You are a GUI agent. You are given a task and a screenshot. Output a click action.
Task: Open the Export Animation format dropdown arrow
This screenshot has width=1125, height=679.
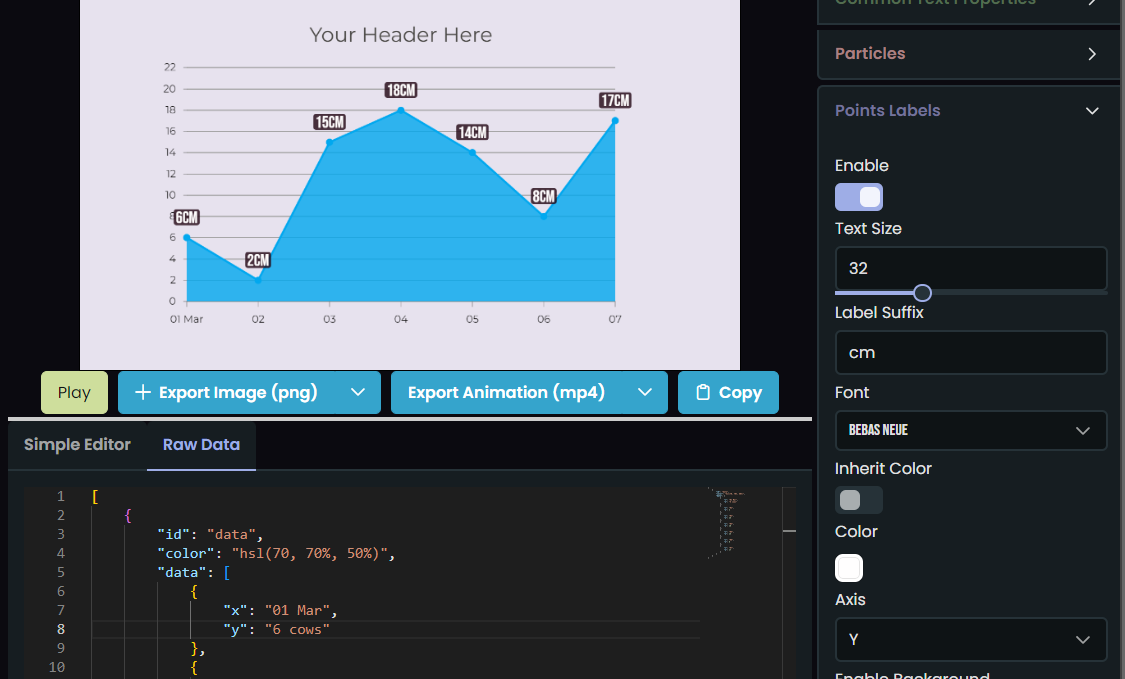(646, 392)
